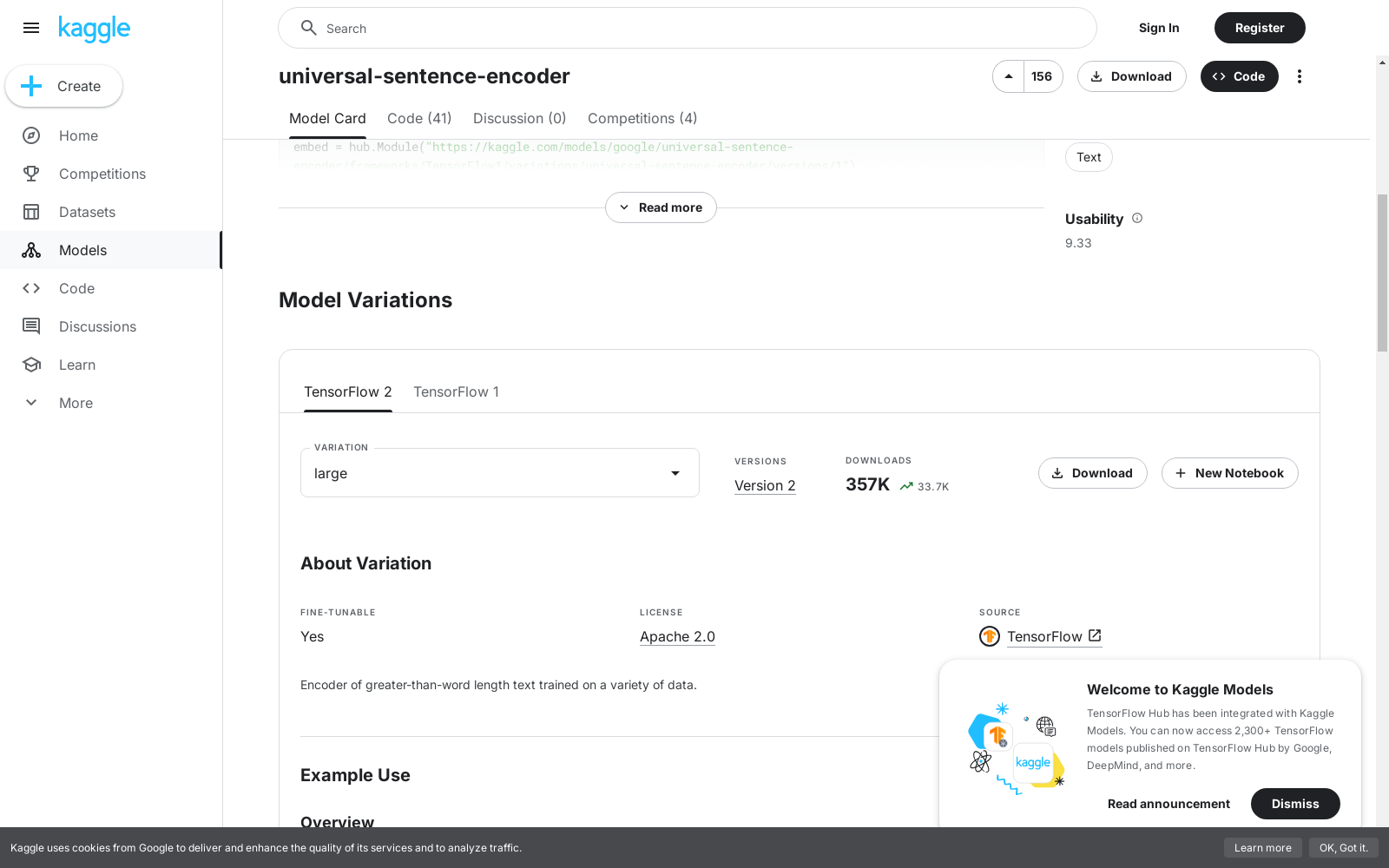Open the Version 2 link

pos(765,486)
